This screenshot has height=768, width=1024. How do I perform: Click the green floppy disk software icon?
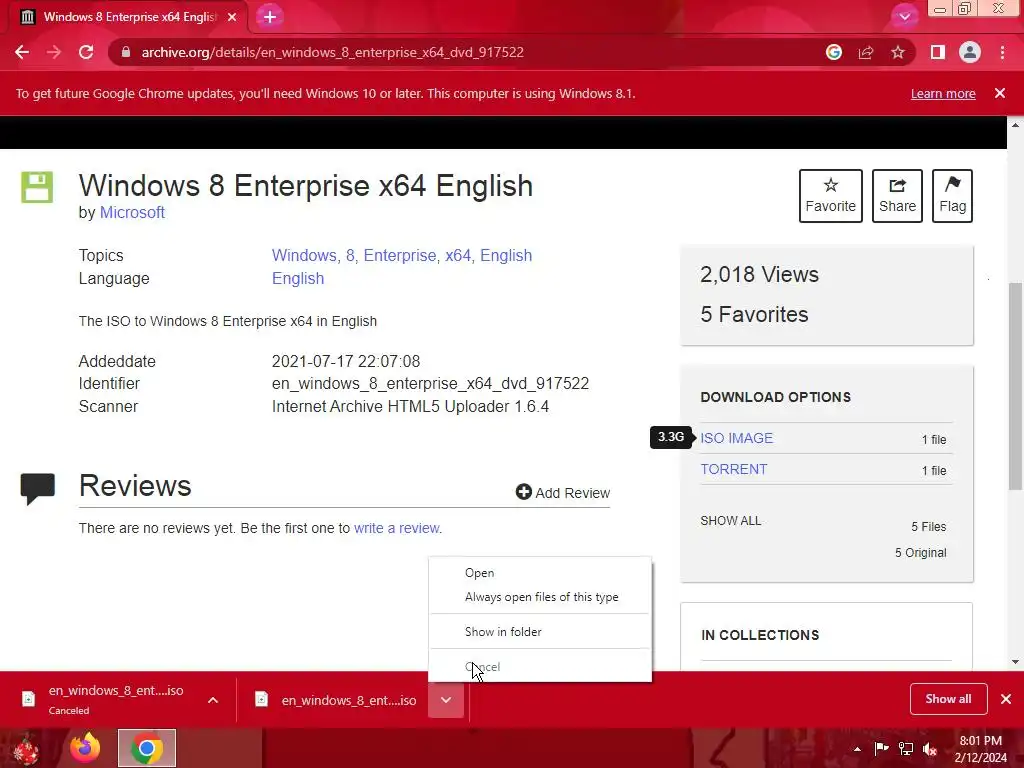pos(37,187)
